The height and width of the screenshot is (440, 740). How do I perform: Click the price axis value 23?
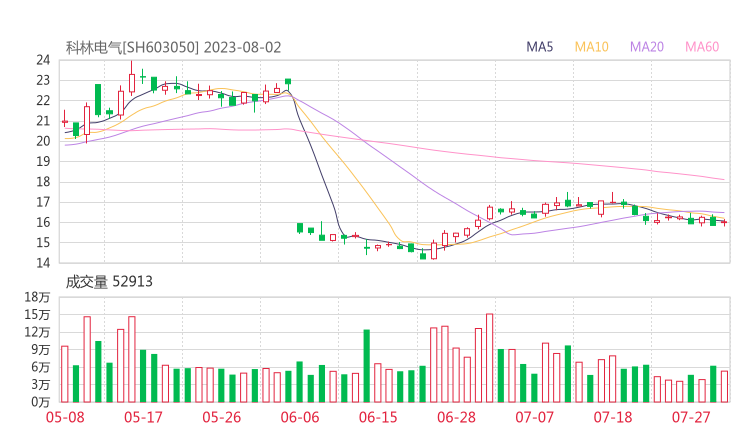pos(43,80)
